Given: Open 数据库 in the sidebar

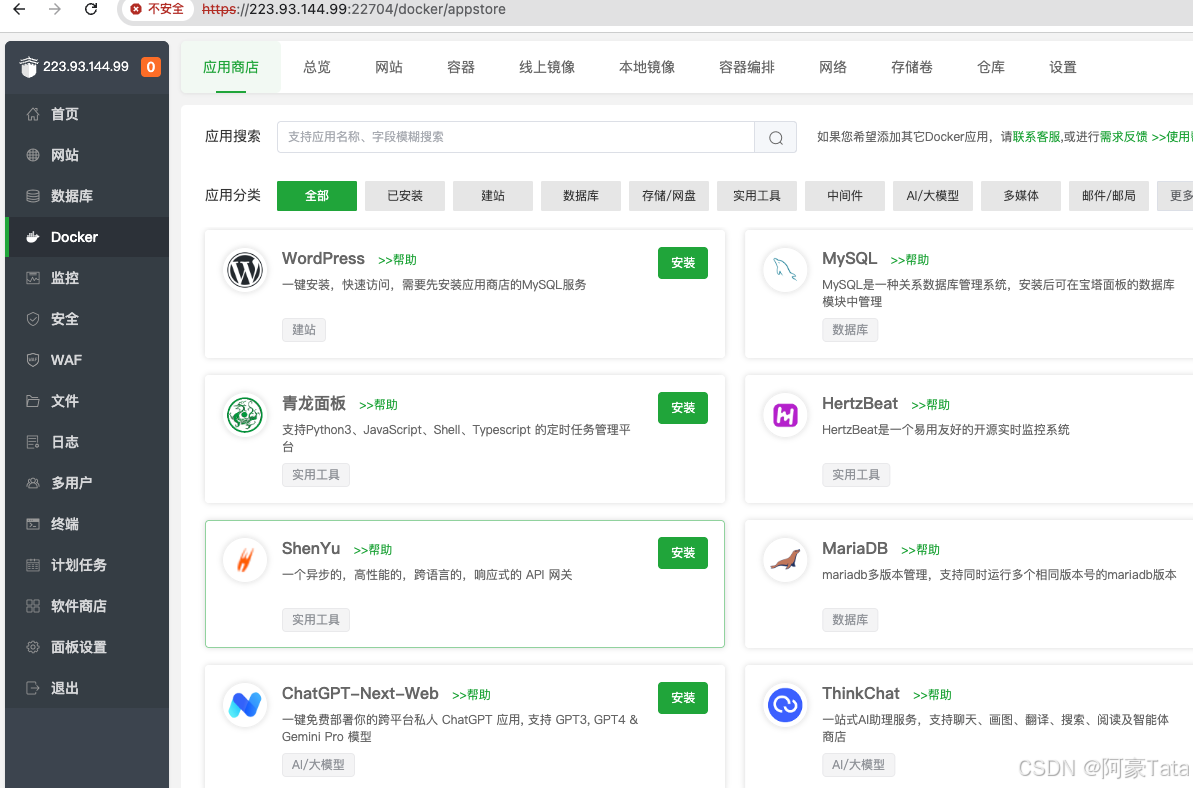Looking at the screenshot, I should (87, 196).
